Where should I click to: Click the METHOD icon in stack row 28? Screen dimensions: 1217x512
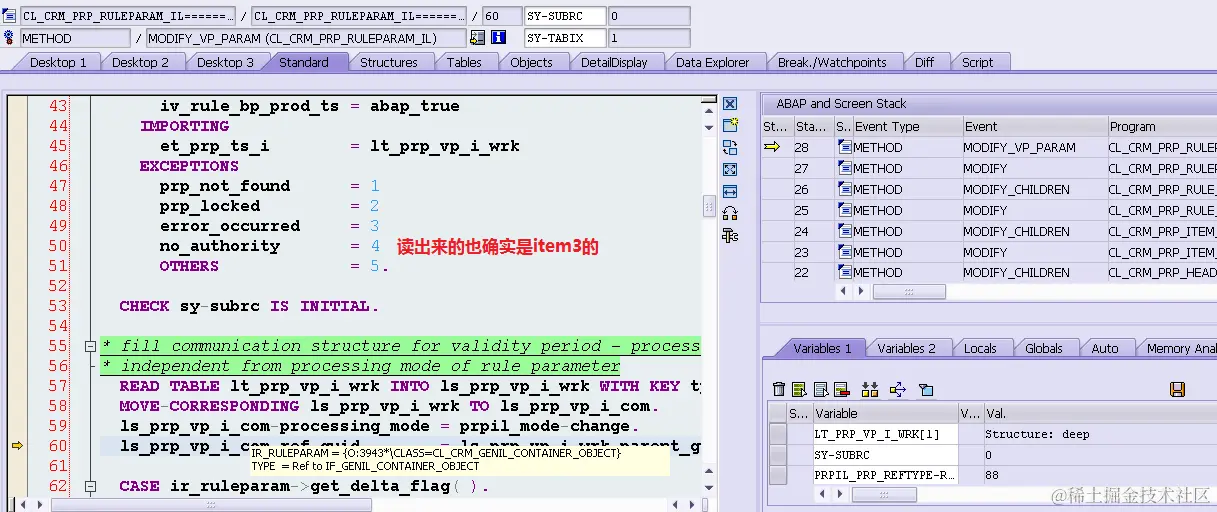[845, 147]
